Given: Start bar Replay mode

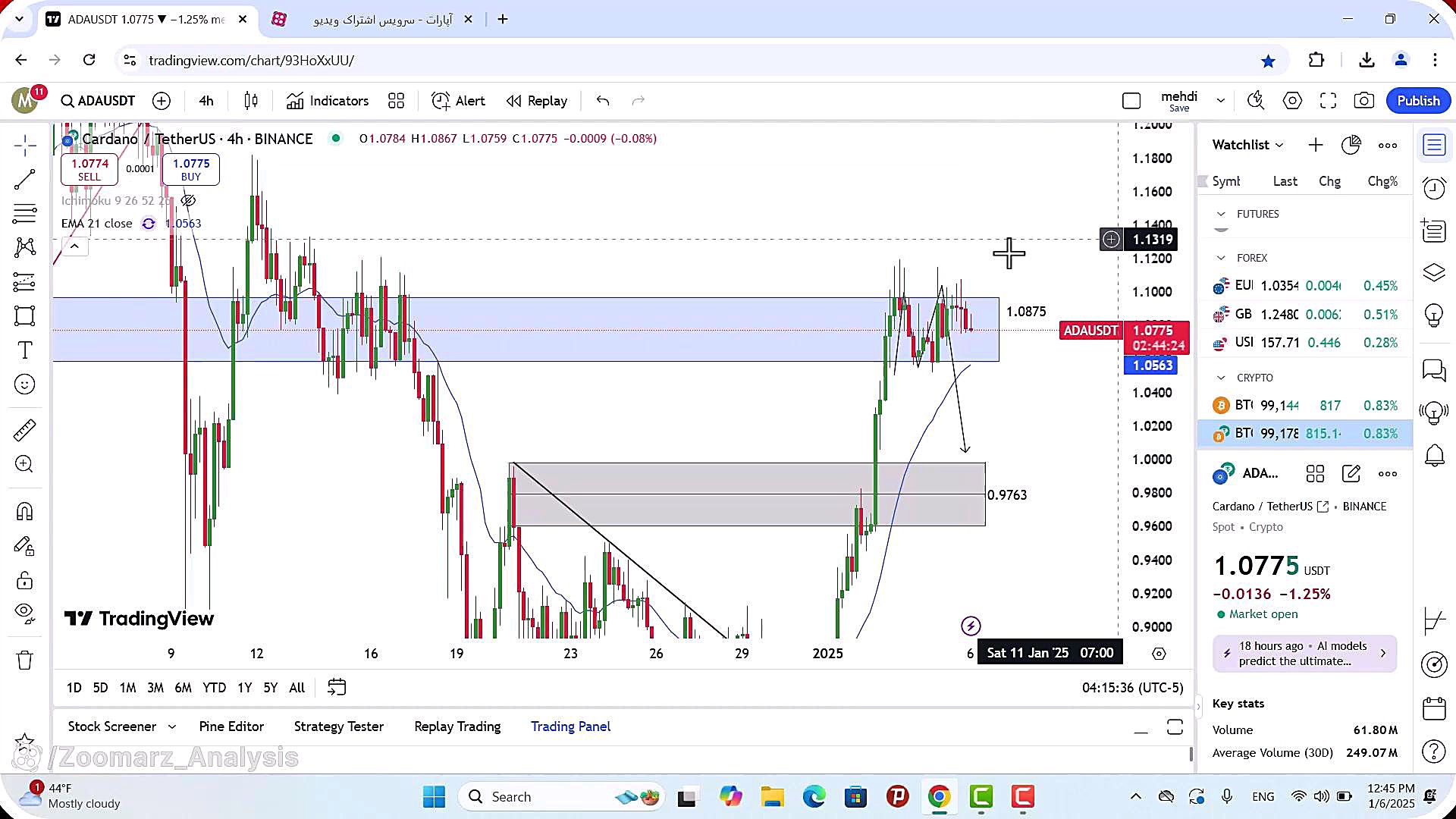Looking at the screenshot, I should click(x=537, y=101).
